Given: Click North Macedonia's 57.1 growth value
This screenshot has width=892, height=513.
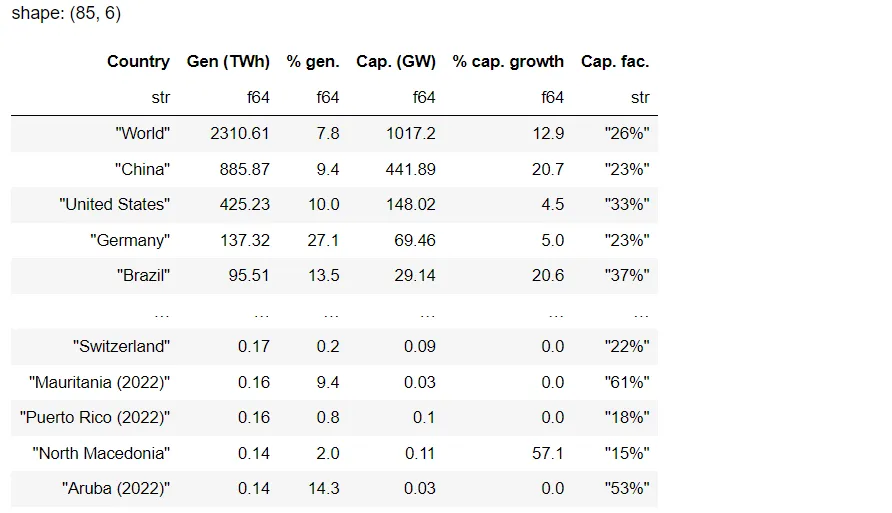Looking at the screenshot, I should click(x=547, y=454).
